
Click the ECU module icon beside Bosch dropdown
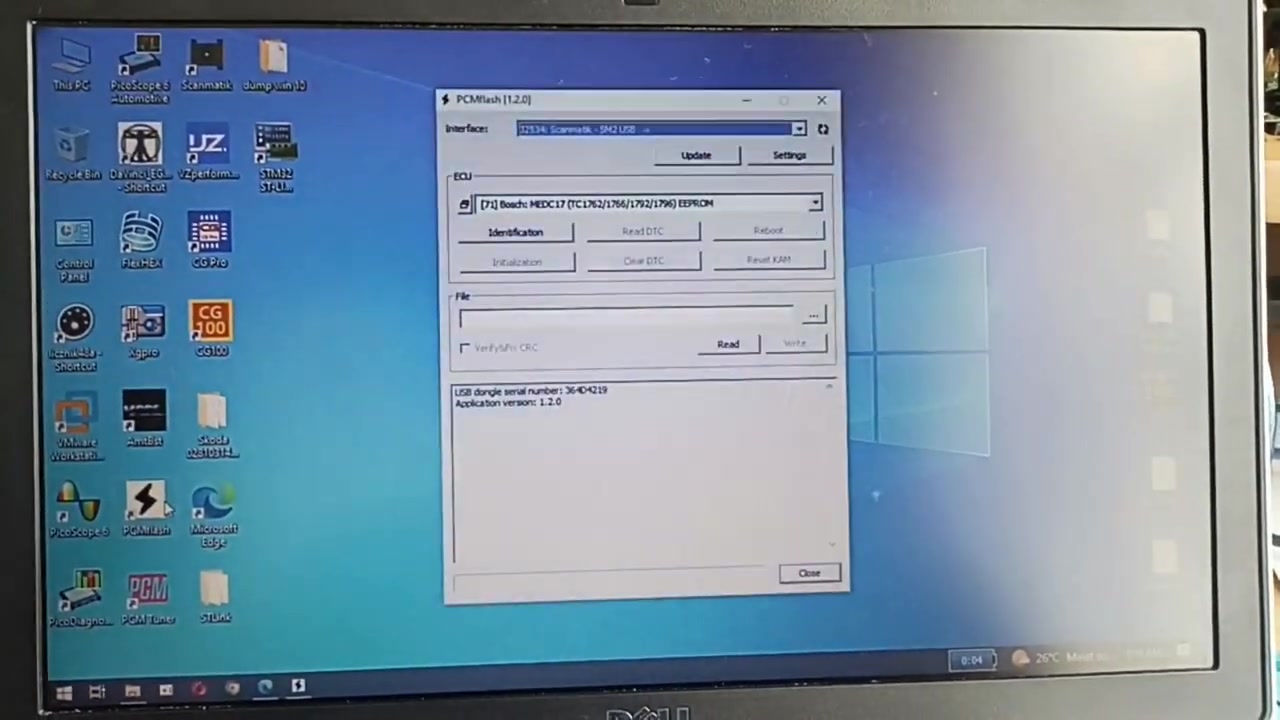[464, 204]
